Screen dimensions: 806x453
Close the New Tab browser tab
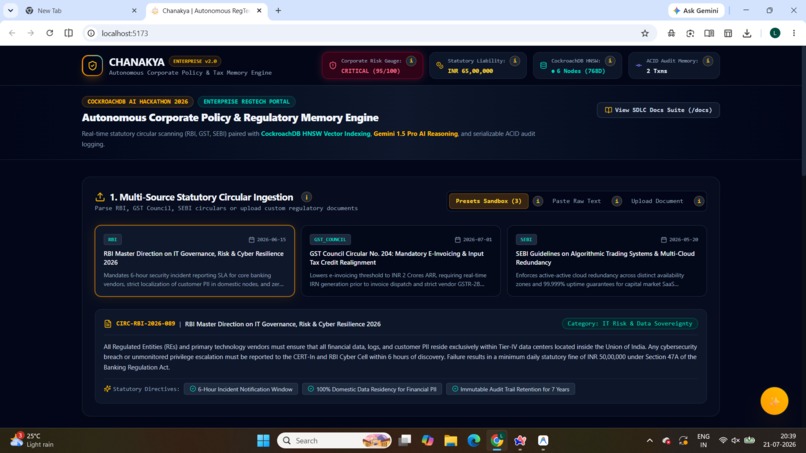point(134,10)
